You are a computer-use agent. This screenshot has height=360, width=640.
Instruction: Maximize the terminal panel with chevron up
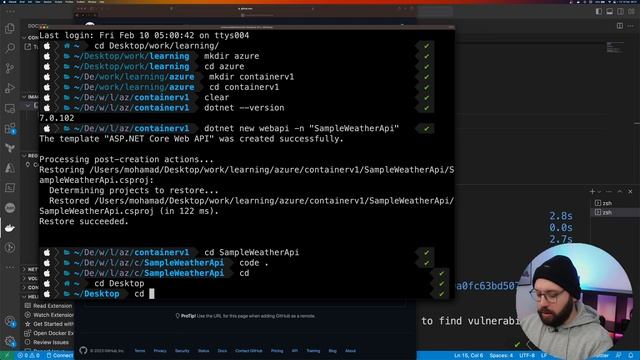click(620, 191)
